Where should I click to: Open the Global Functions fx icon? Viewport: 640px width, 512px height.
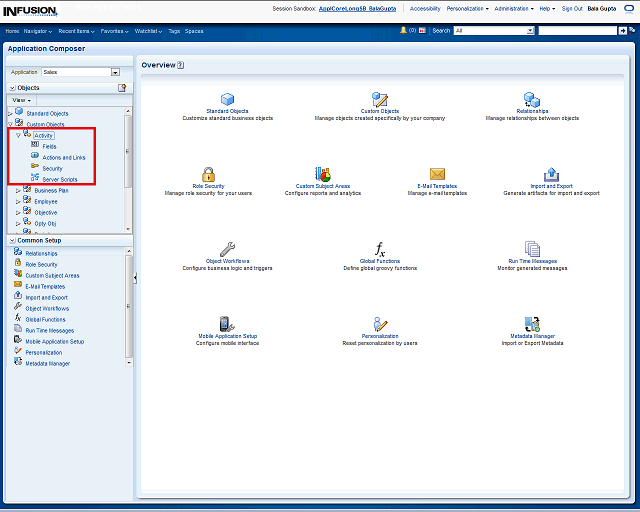click(x=379, y=249)
